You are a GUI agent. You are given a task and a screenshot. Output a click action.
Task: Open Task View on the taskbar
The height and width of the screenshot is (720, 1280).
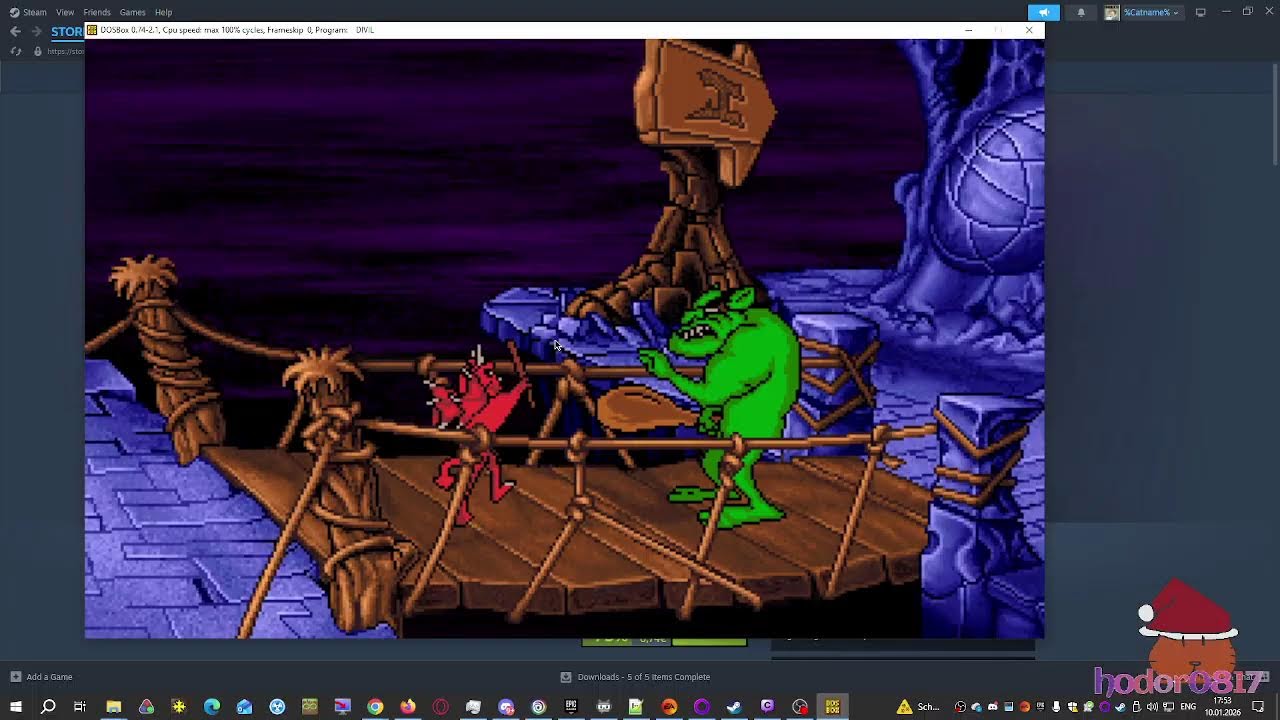(x=80, y=707)
